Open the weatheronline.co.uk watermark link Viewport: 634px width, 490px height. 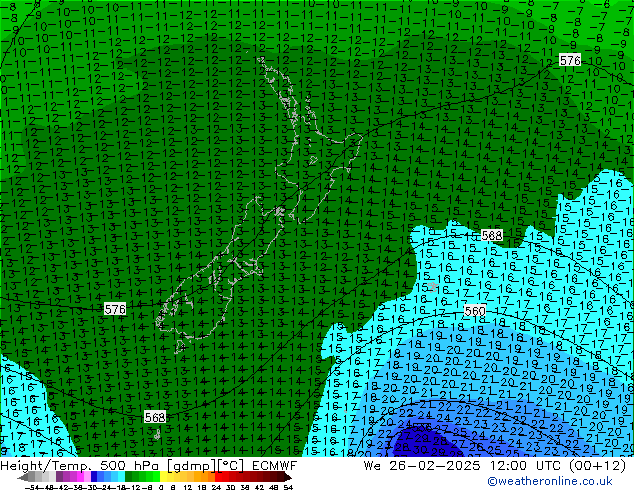[559, 481]
